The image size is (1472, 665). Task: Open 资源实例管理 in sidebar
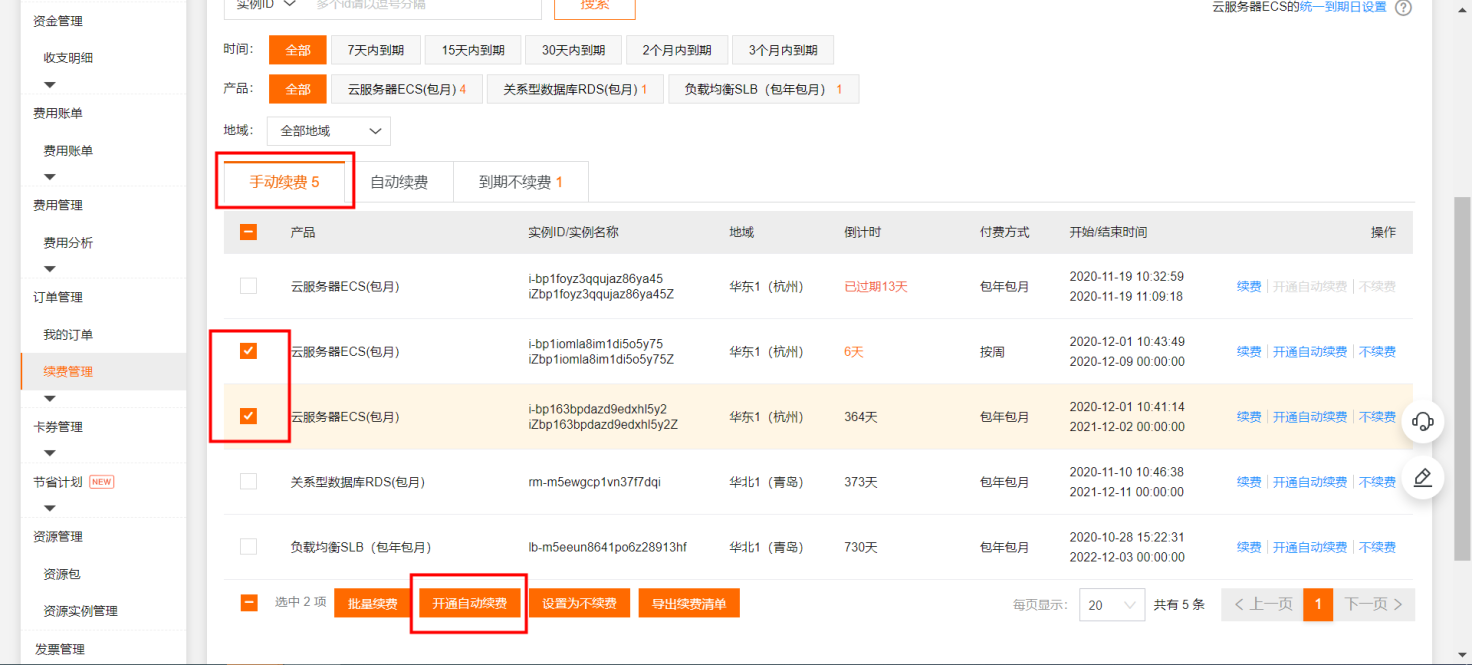[80, 611]
